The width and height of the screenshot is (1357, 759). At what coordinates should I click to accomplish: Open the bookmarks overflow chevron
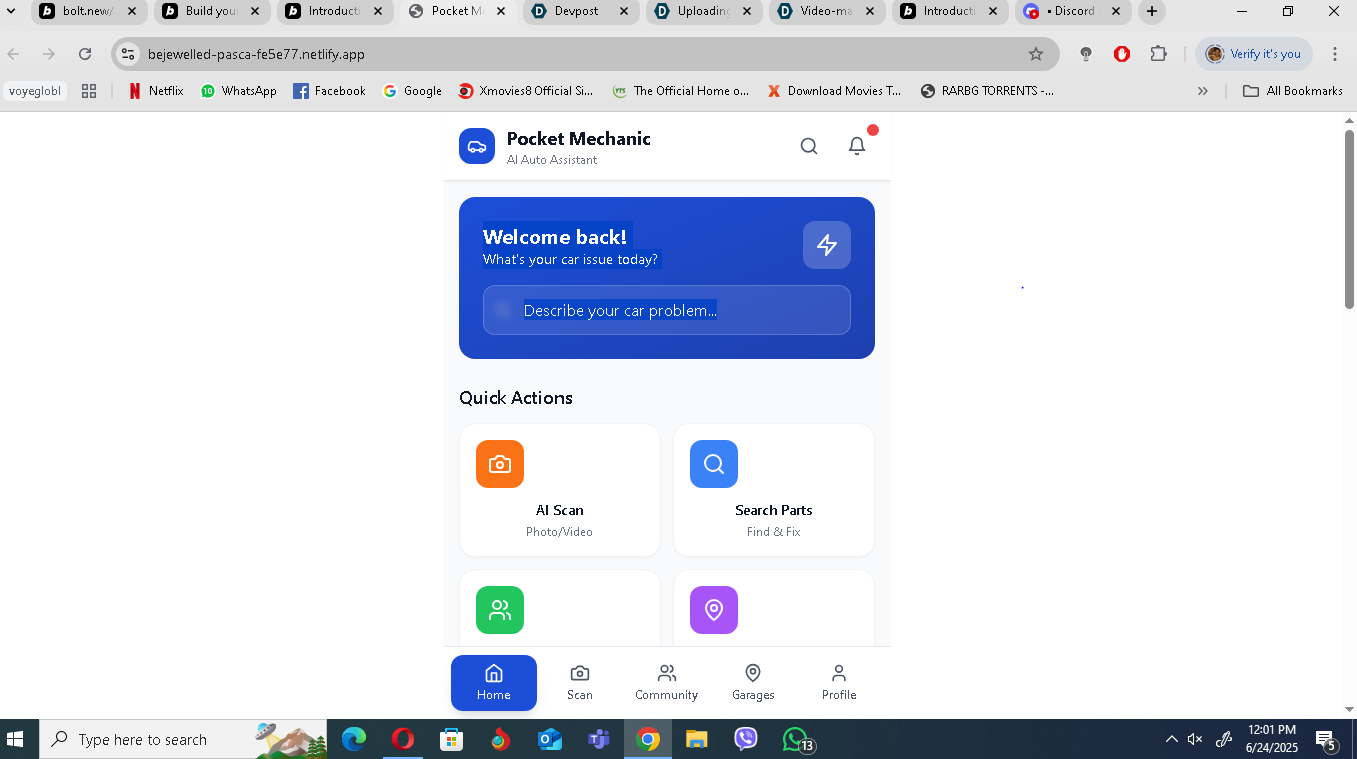tap(1203, 90)
